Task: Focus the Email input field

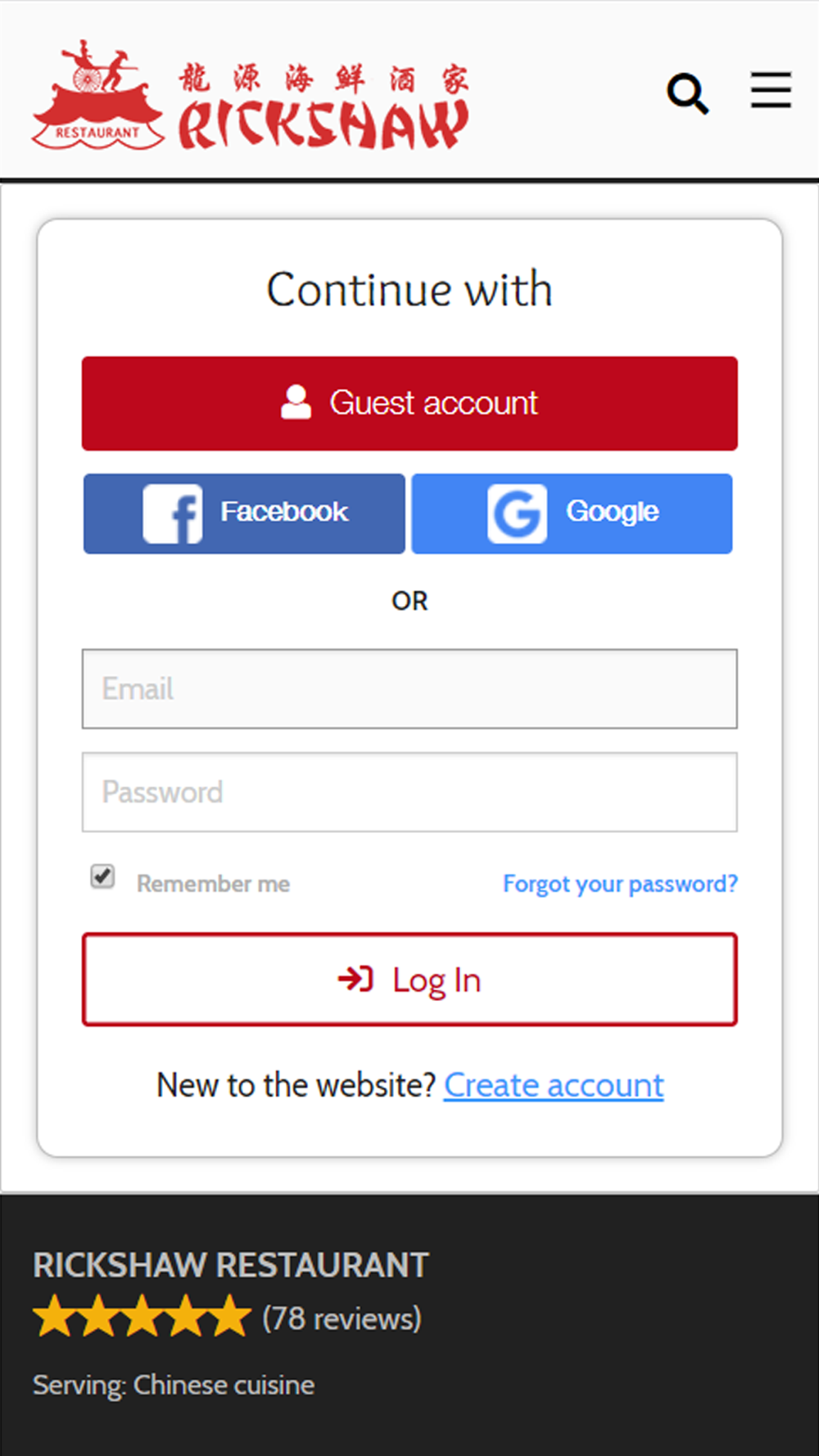Action: (409, 689)
